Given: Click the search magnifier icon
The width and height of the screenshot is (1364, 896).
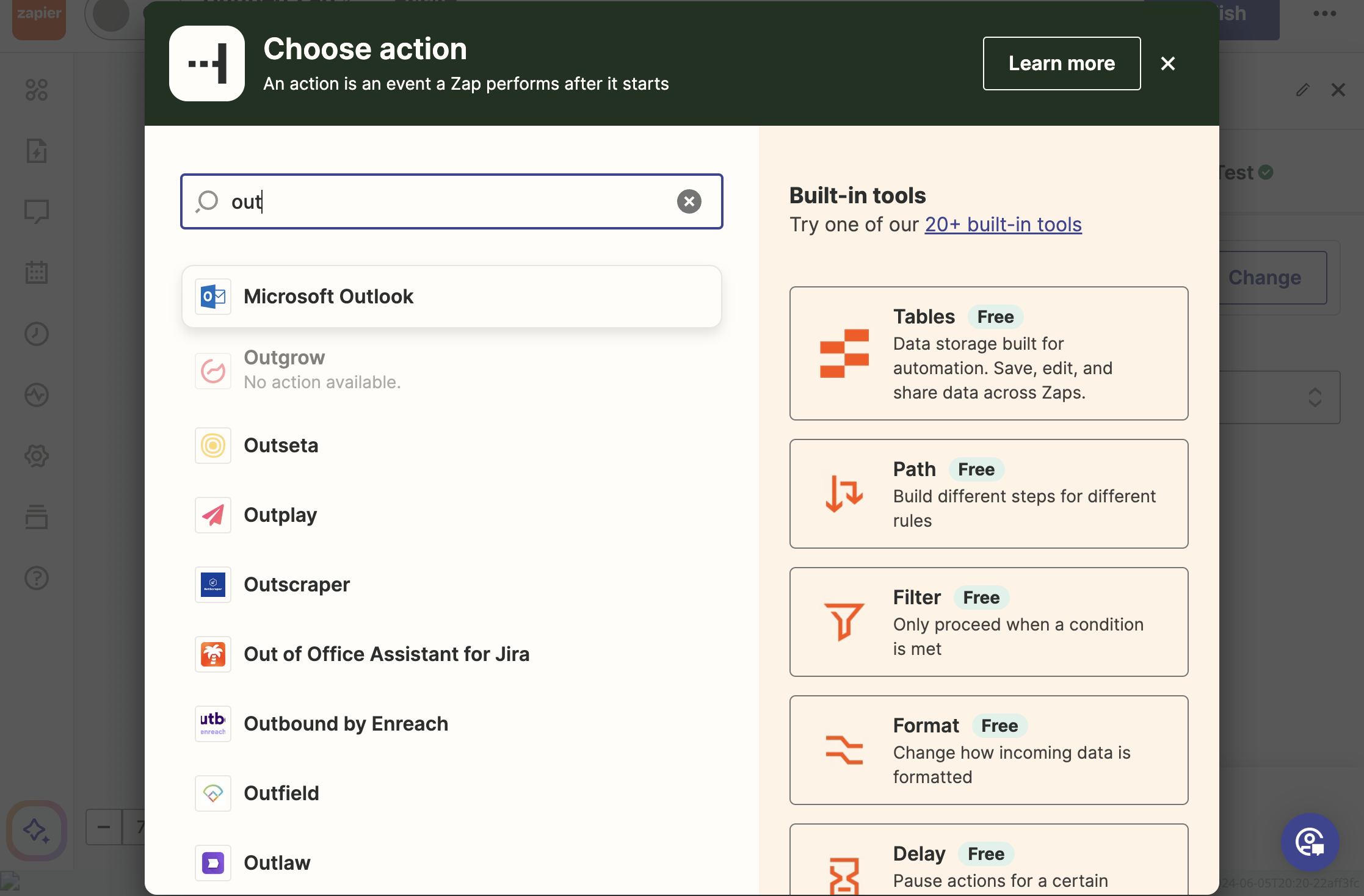Looking at the screenshot, I should tap(207, 201).
